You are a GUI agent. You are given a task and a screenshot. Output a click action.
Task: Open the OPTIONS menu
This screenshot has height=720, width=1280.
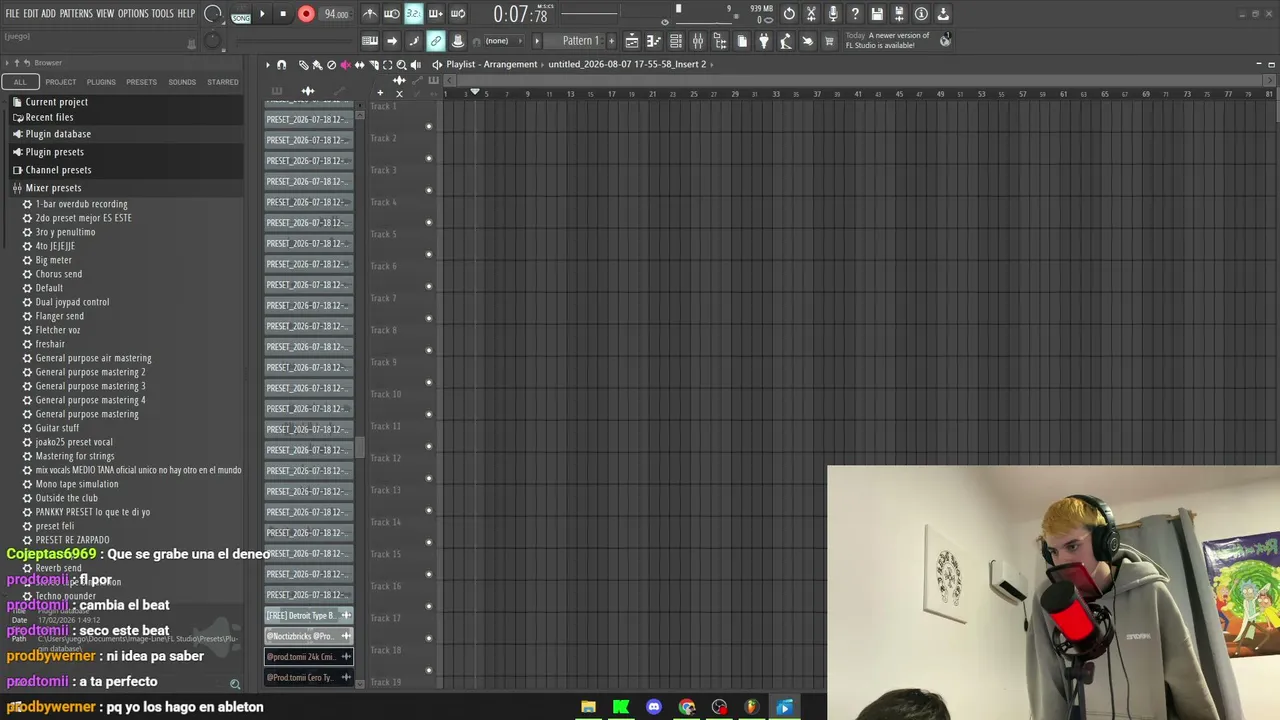[x=133, y=14]
